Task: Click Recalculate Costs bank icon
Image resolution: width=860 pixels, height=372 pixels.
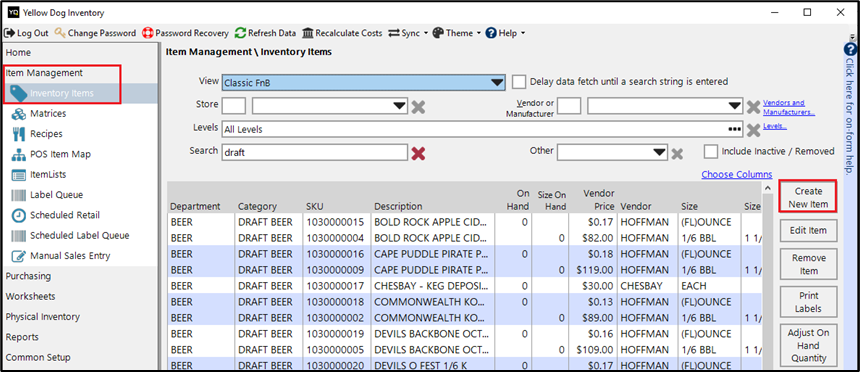Action: pos(308,33)
